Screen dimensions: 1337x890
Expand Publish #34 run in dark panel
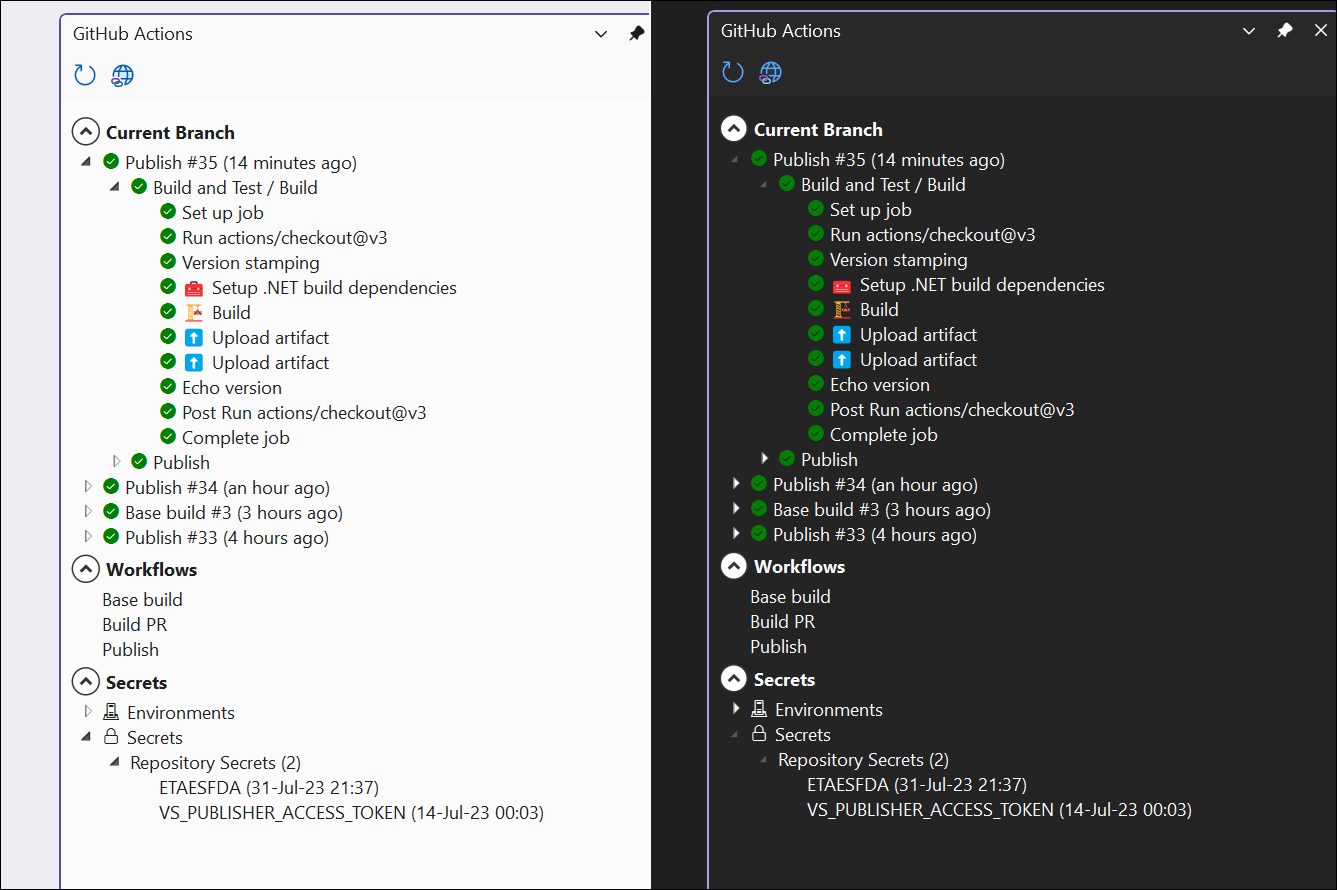click(737, 484)
